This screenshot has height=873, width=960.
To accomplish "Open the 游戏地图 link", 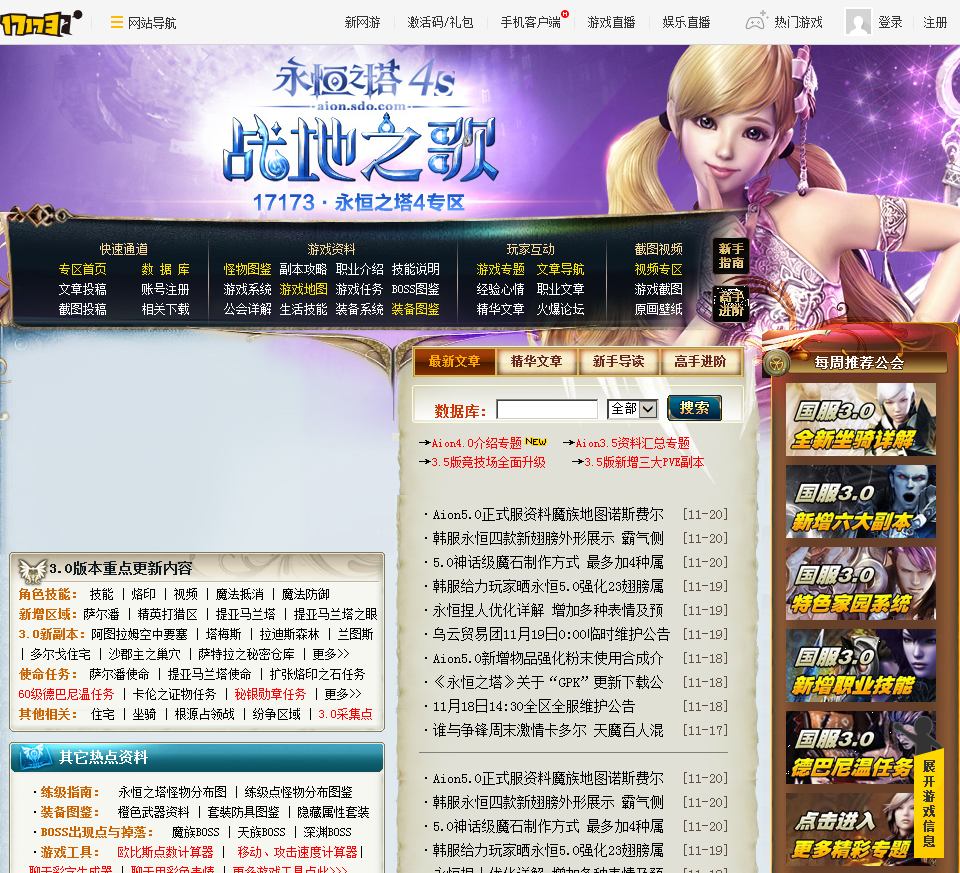I will coord(303,289).
